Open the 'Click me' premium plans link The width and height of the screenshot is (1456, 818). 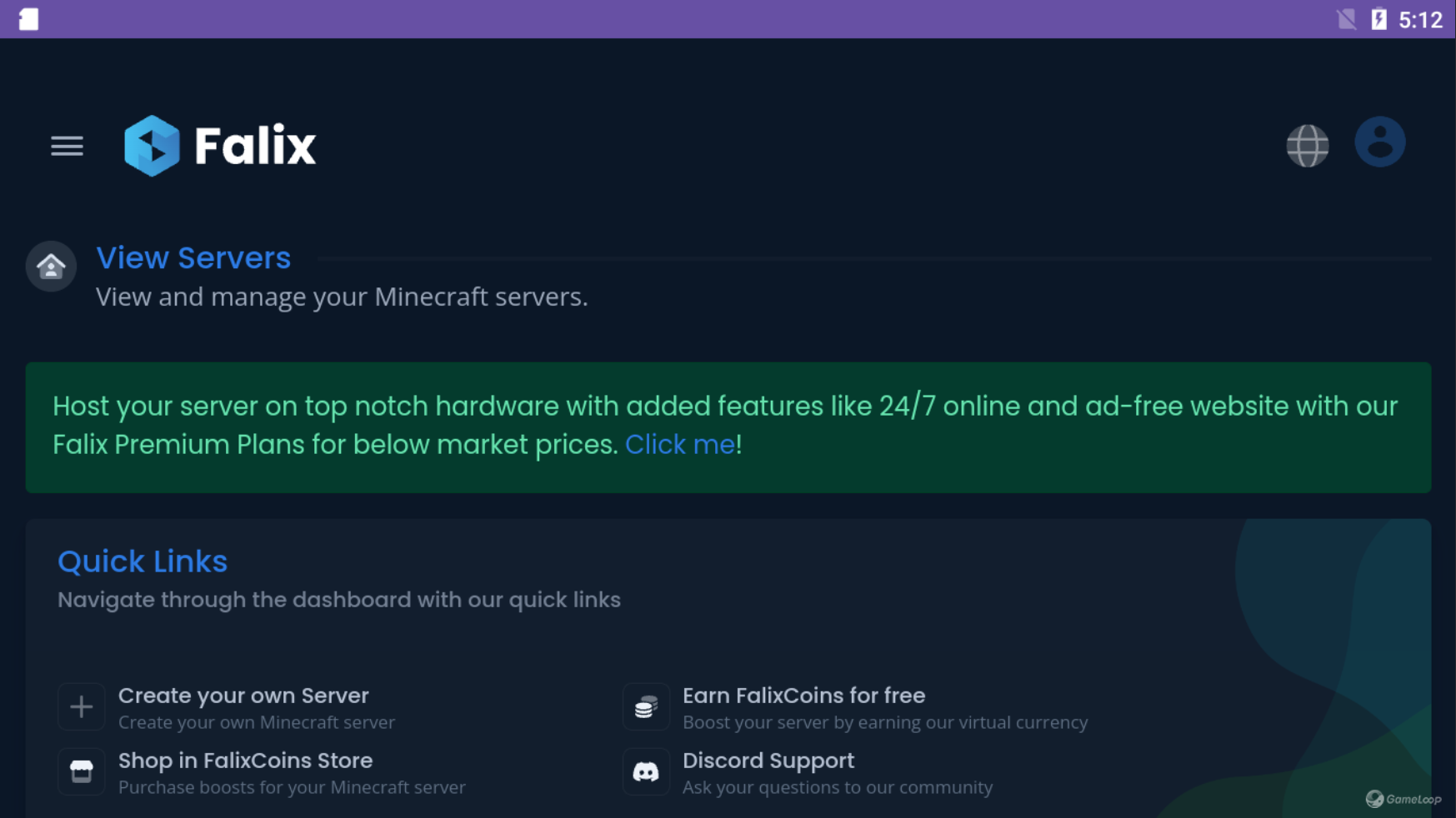tap(680, 444)
